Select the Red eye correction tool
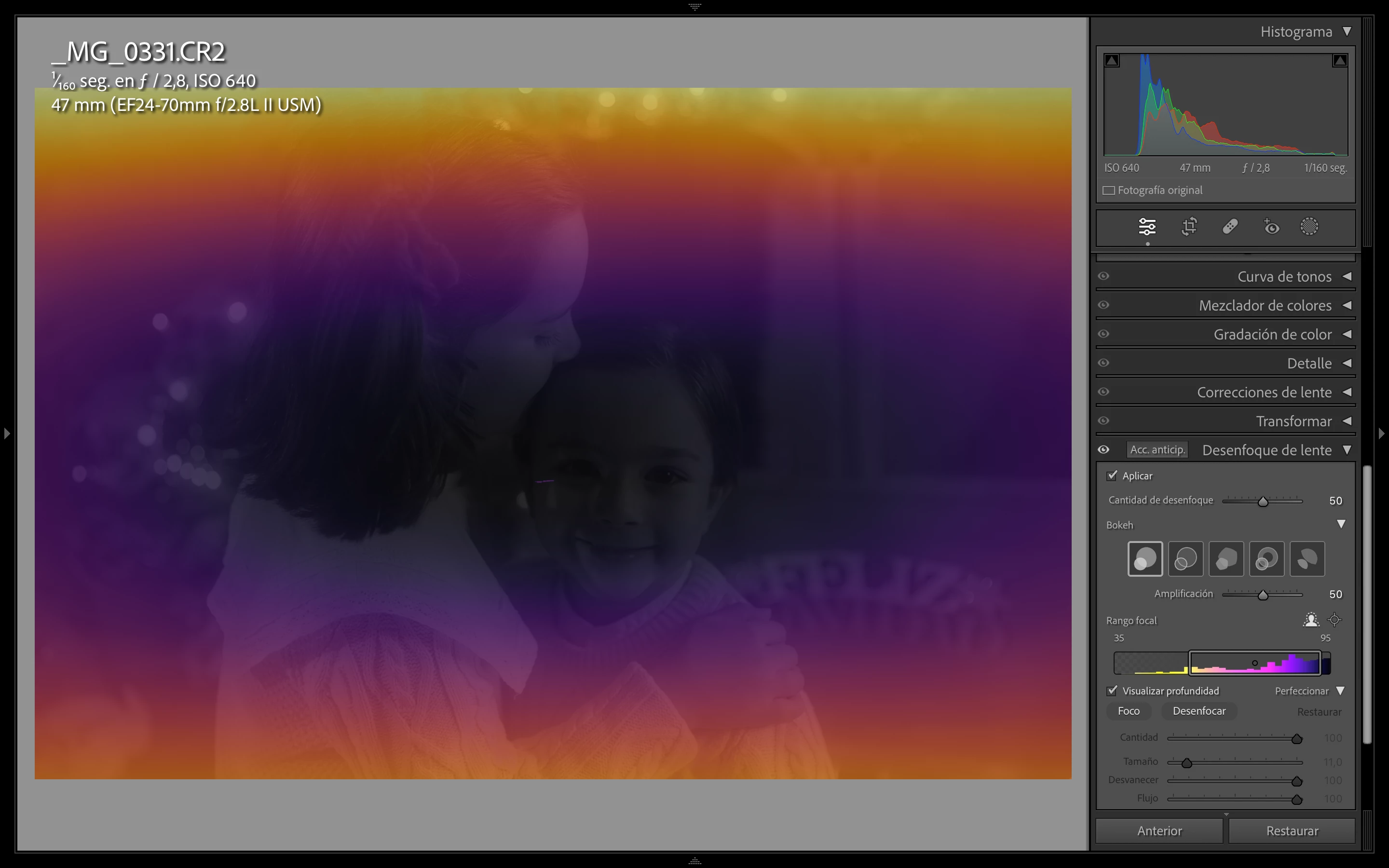Image resolution: width=1389 pixels, height=868 pixels. [1271, 227]
